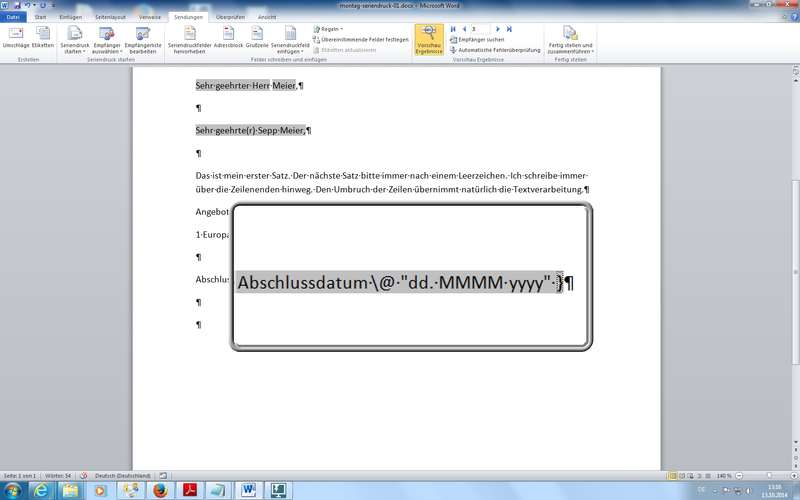Click Übereinstimmende Felder festlegen
800x500 pixels.
click(x=361, y=39)
